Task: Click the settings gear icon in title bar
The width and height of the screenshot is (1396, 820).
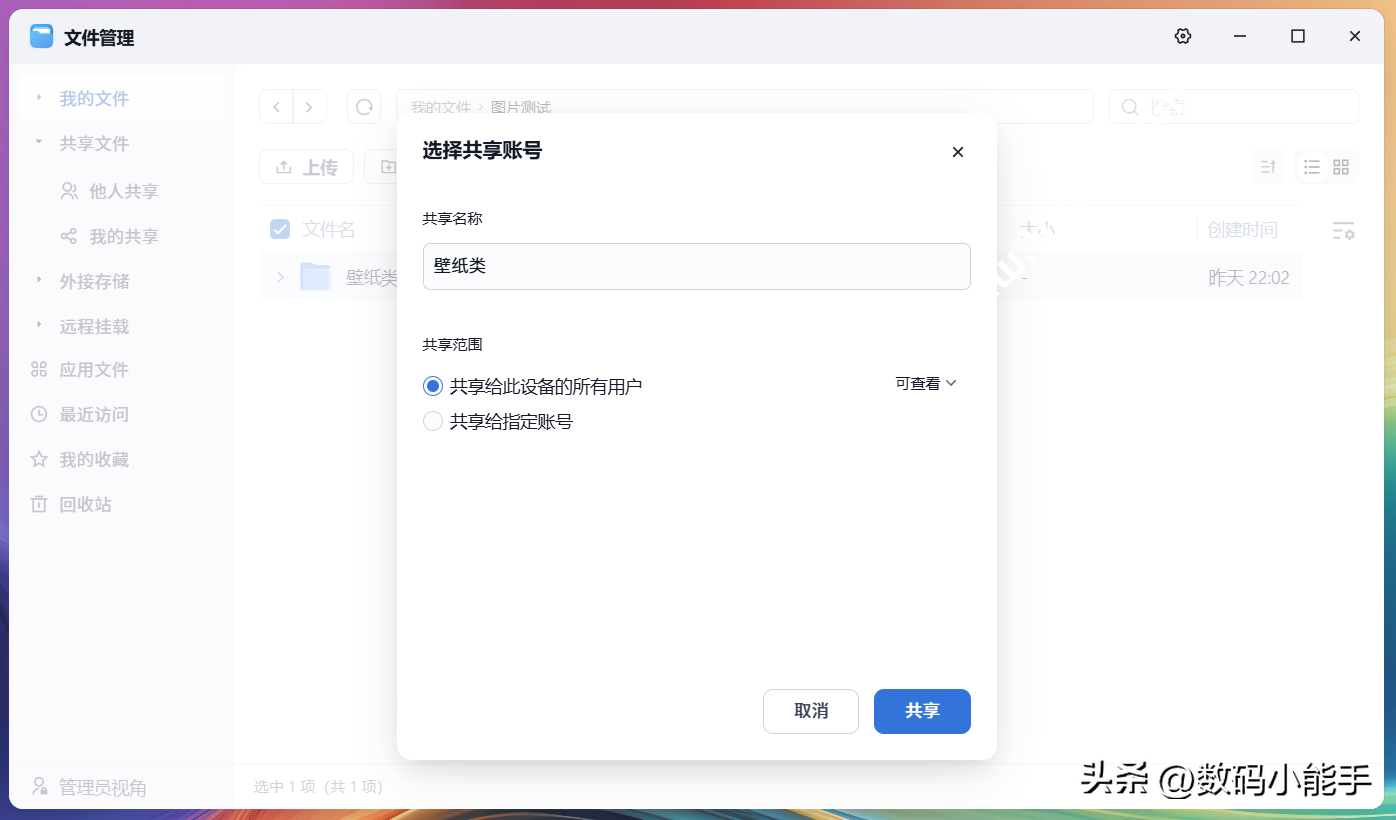Action: coord(1183,36)
